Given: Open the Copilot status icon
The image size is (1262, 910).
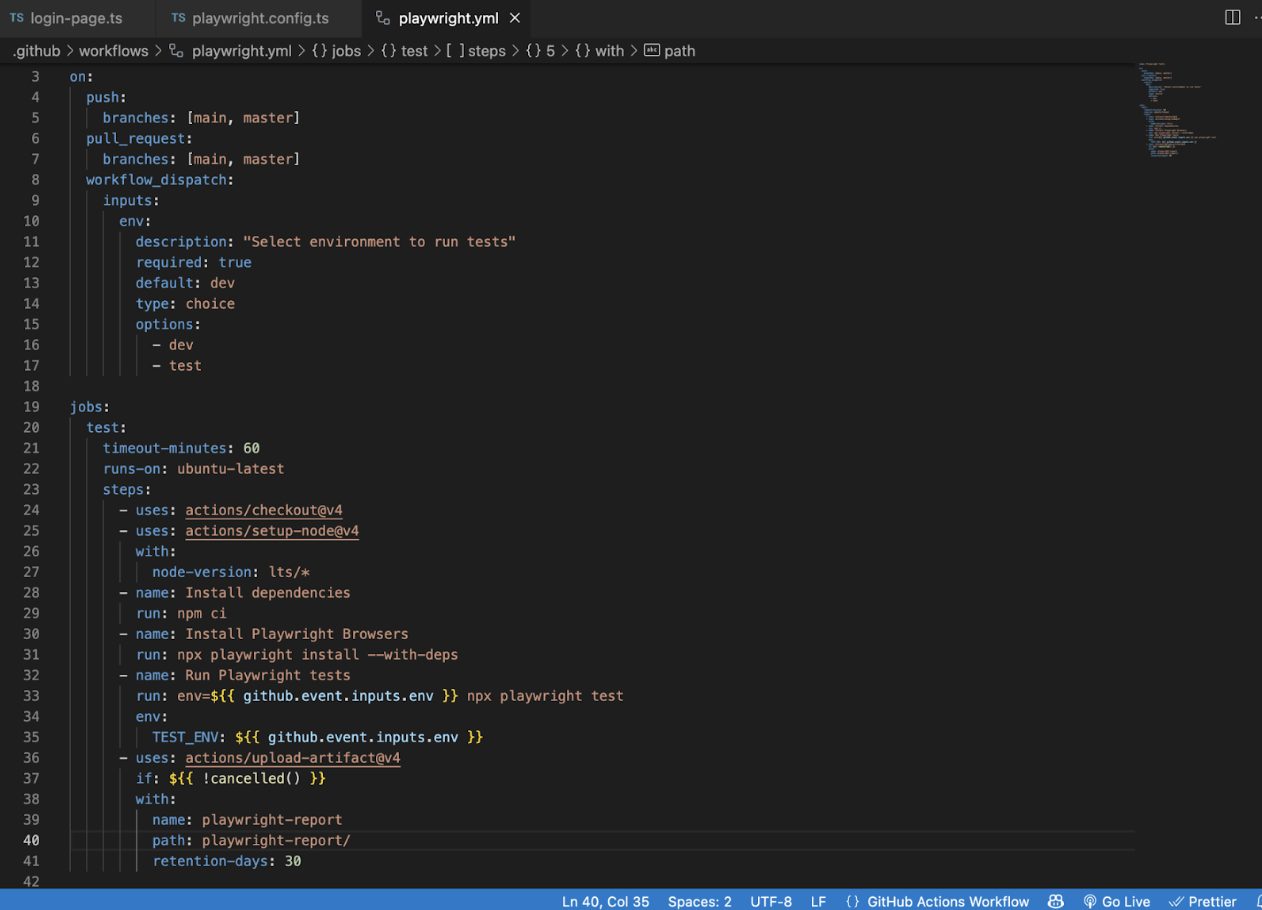Looking at the screenshot, I should 1055,901.
